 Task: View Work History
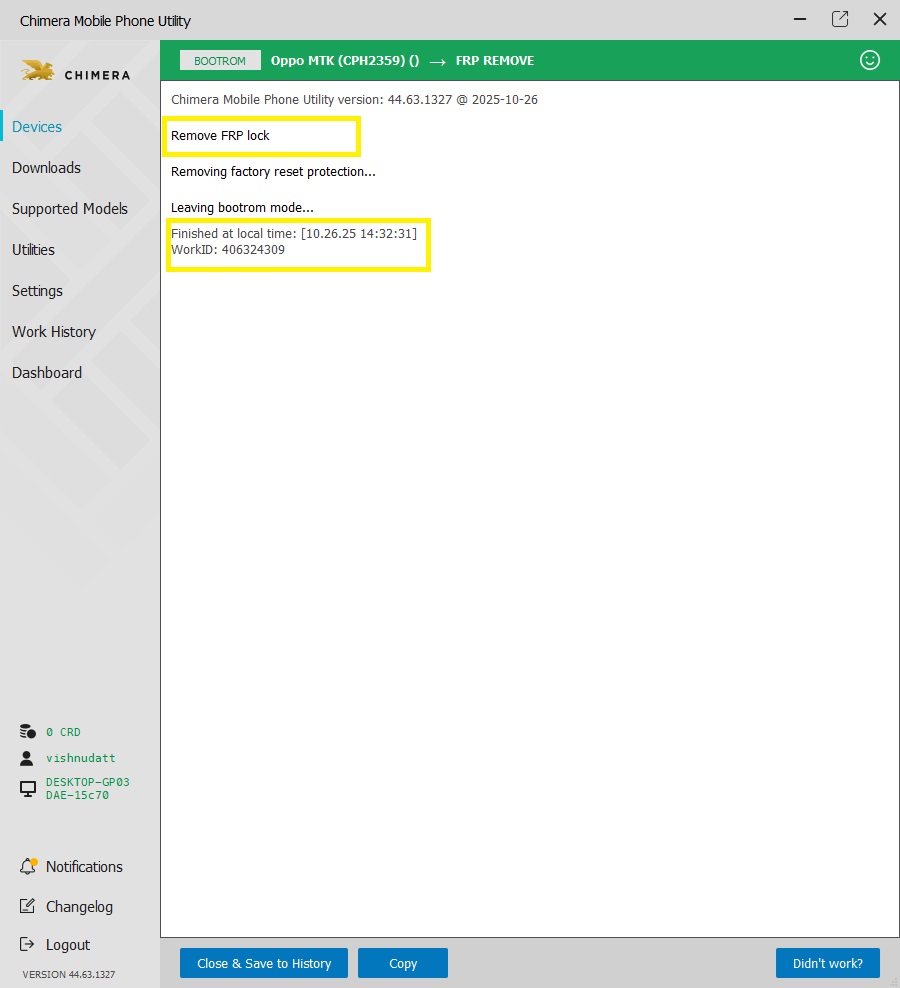54,331
